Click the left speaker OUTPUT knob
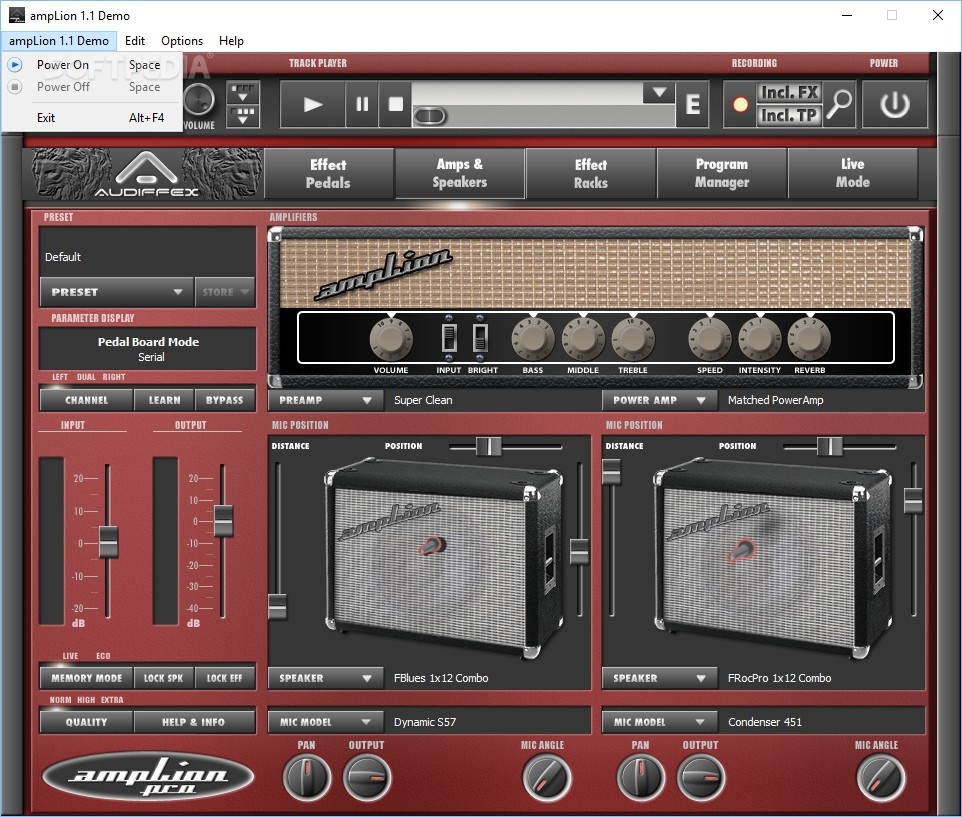Viewport: 962px width, 817px height. [366, 777]
